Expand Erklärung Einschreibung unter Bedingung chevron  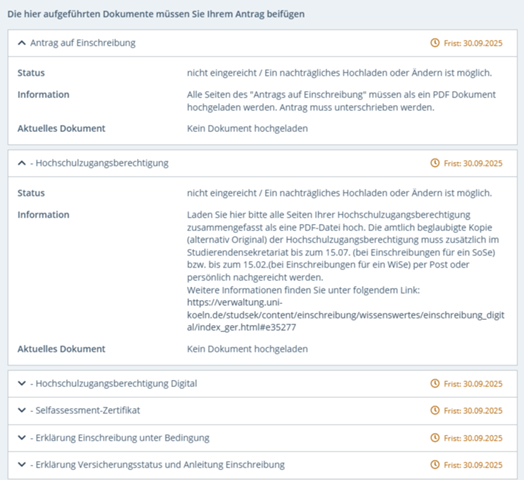22,438
